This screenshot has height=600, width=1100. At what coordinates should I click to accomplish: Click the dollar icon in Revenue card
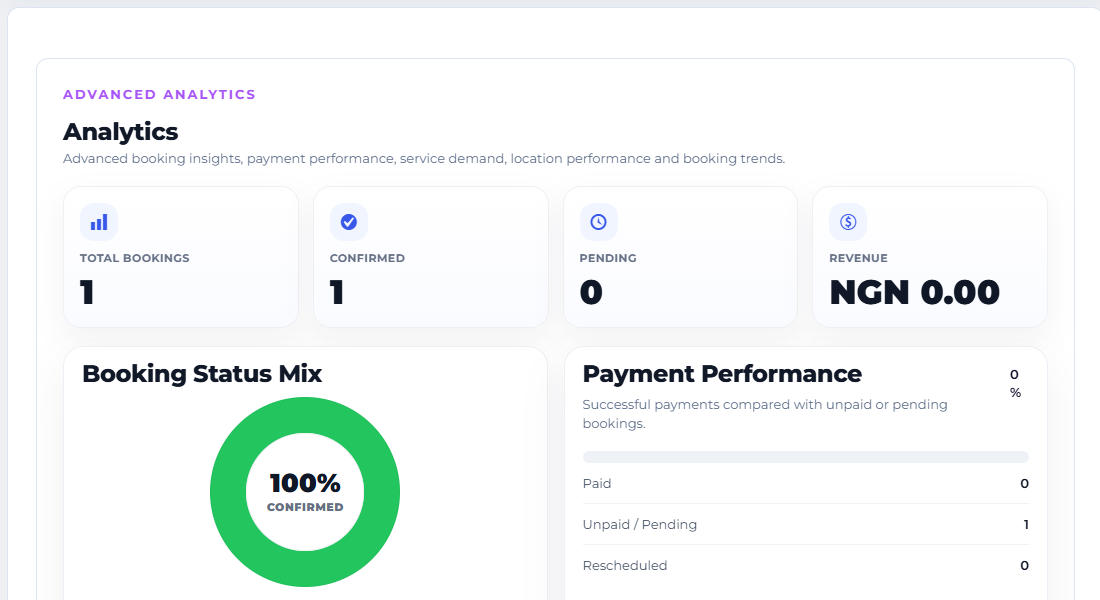coord(848,222)
